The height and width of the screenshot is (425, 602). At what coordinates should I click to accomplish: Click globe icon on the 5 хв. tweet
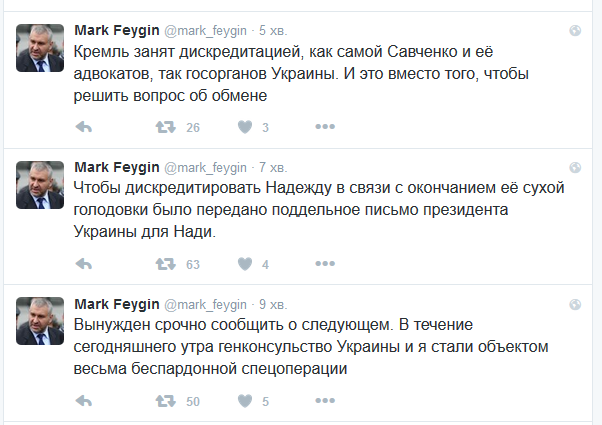[575, 30]
